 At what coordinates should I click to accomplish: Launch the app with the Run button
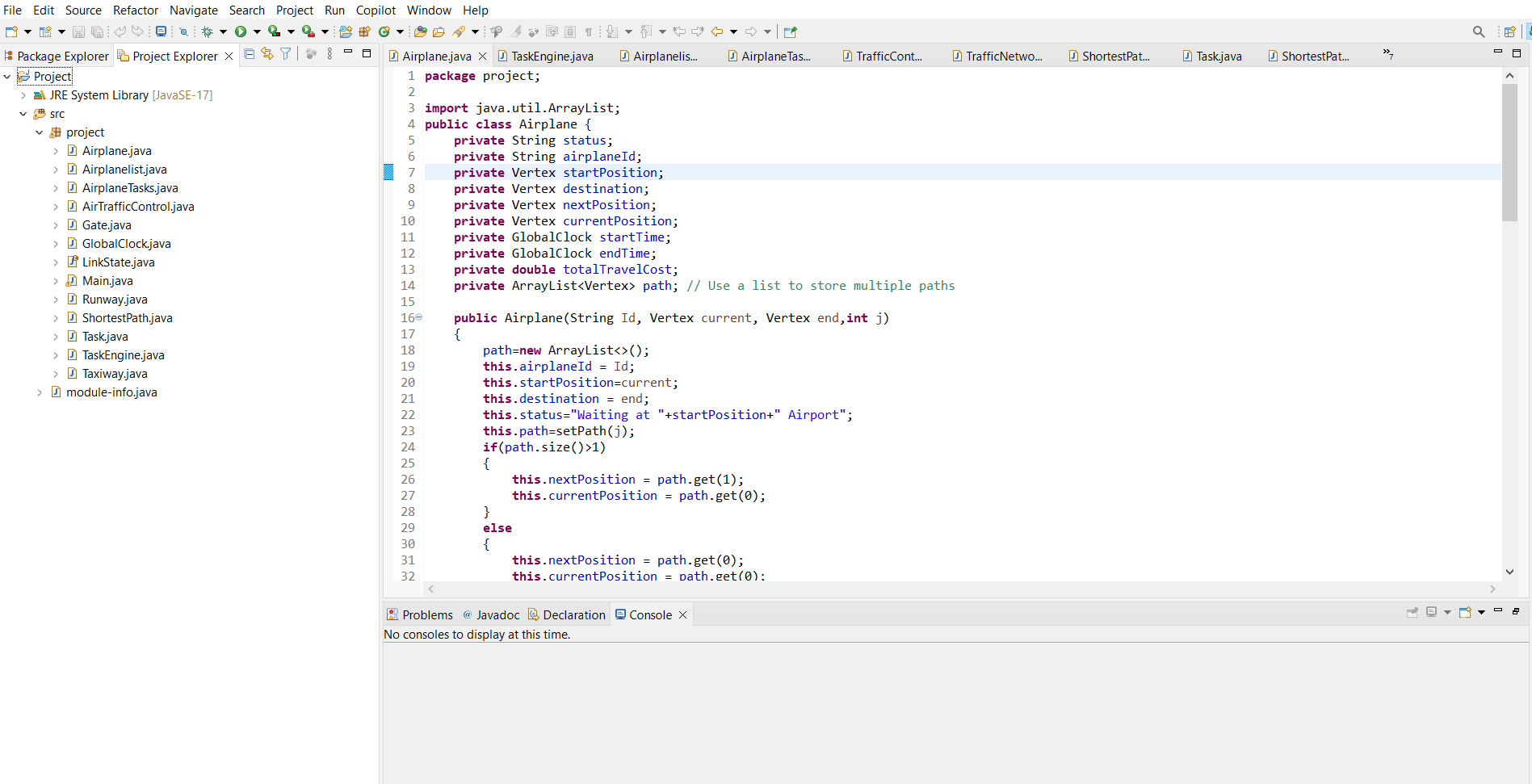click(x=242, y=31)
